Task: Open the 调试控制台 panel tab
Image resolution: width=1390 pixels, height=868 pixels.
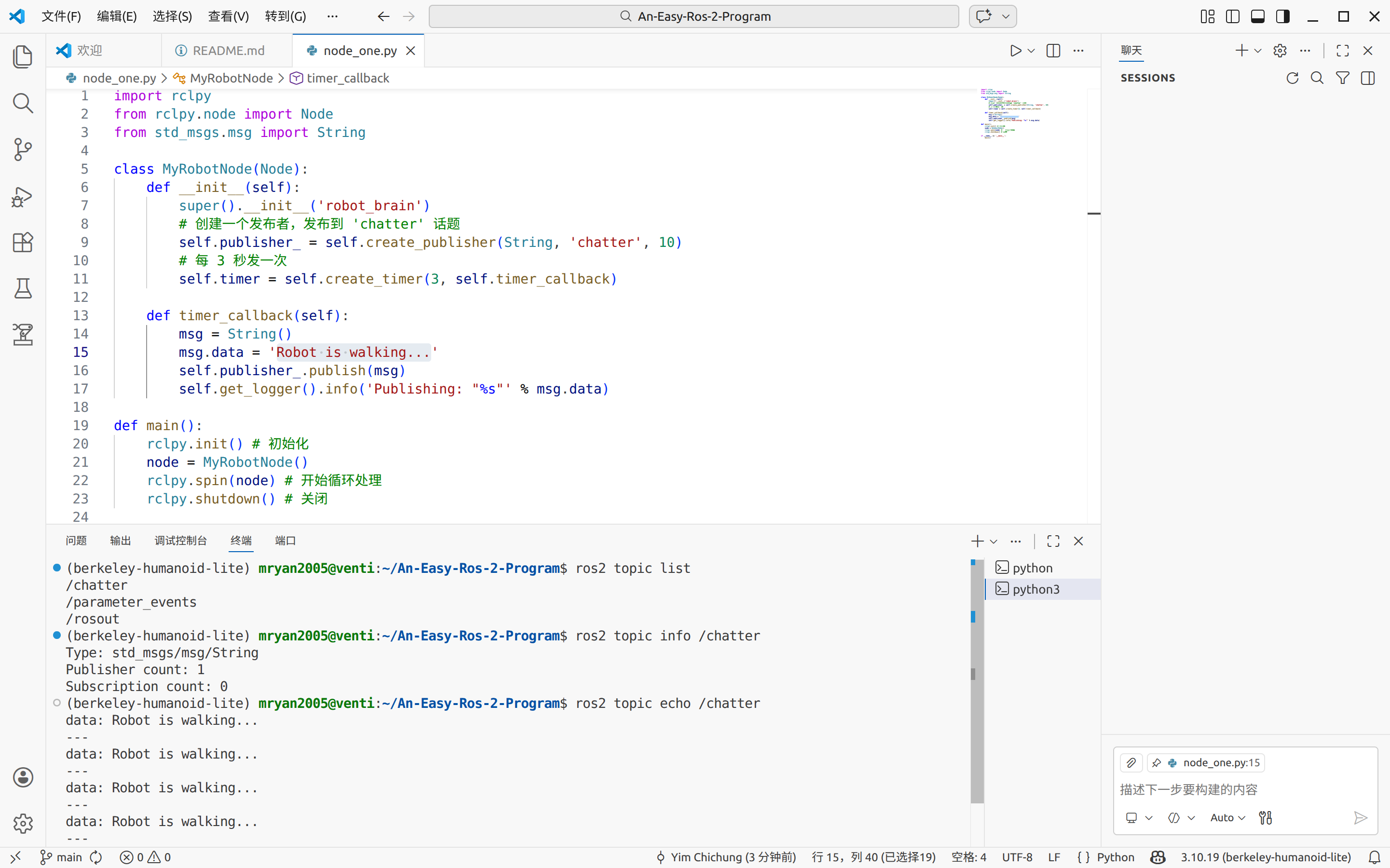Action: tap(180, 540)
